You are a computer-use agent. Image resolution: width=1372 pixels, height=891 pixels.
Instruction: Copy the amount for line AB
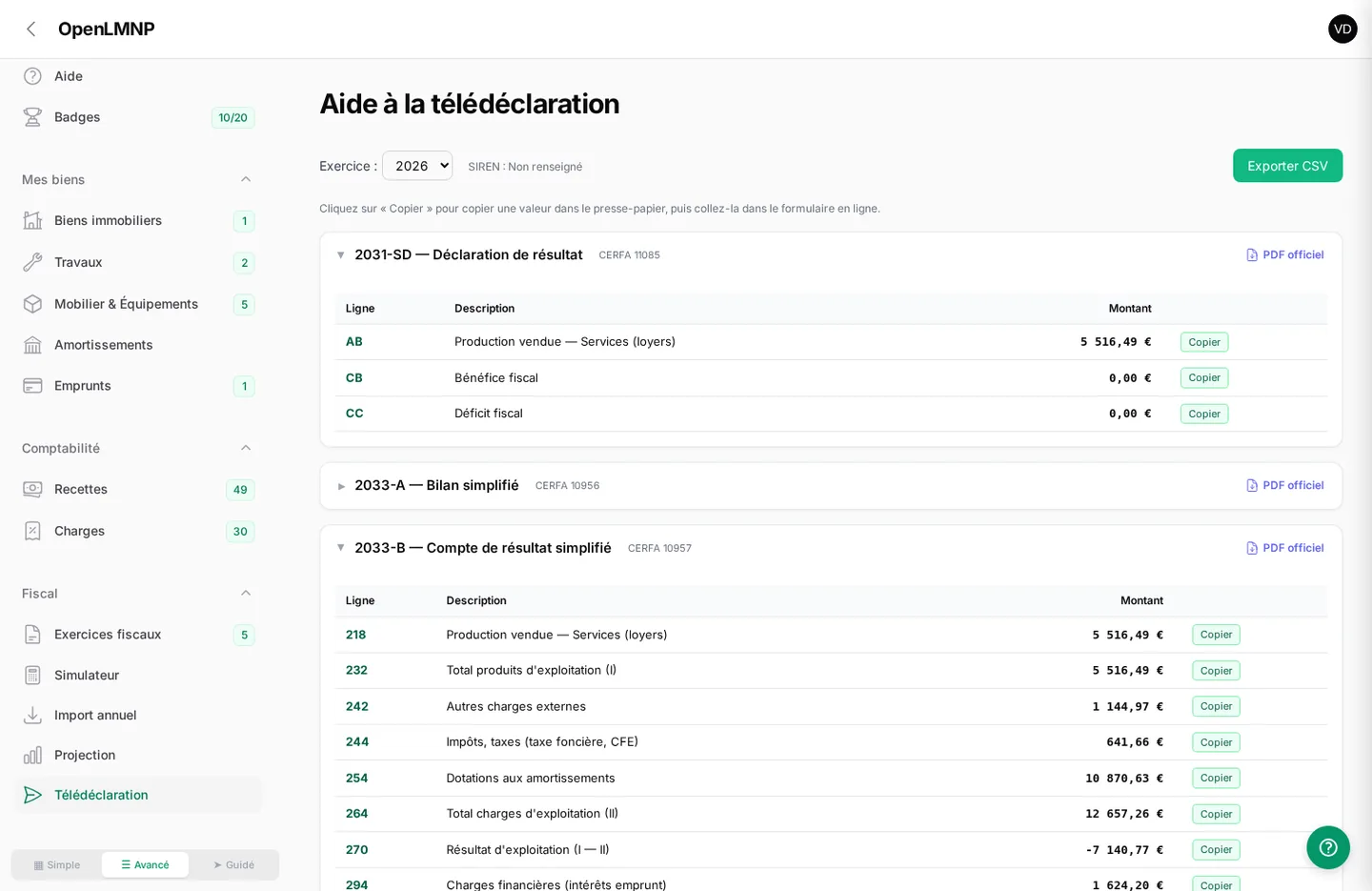pyautogui.click(x=1204, y=342)
